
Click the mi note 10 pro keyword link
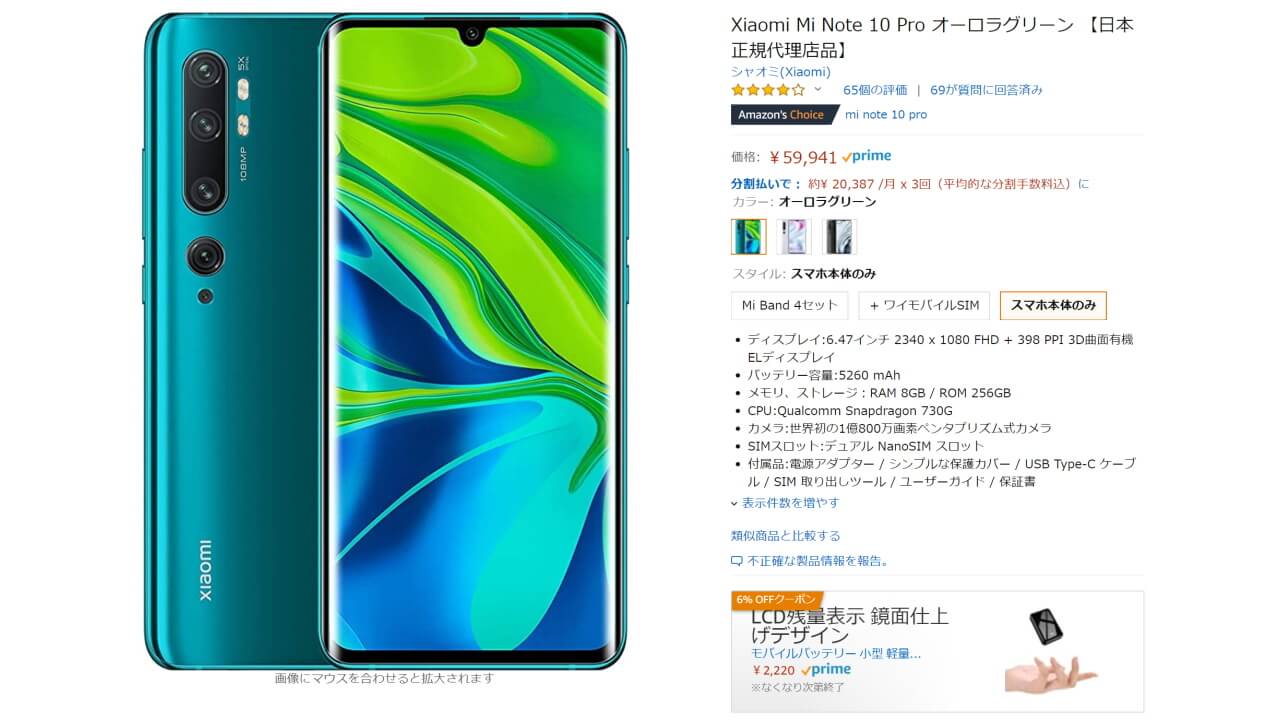(x=886, y=115)
